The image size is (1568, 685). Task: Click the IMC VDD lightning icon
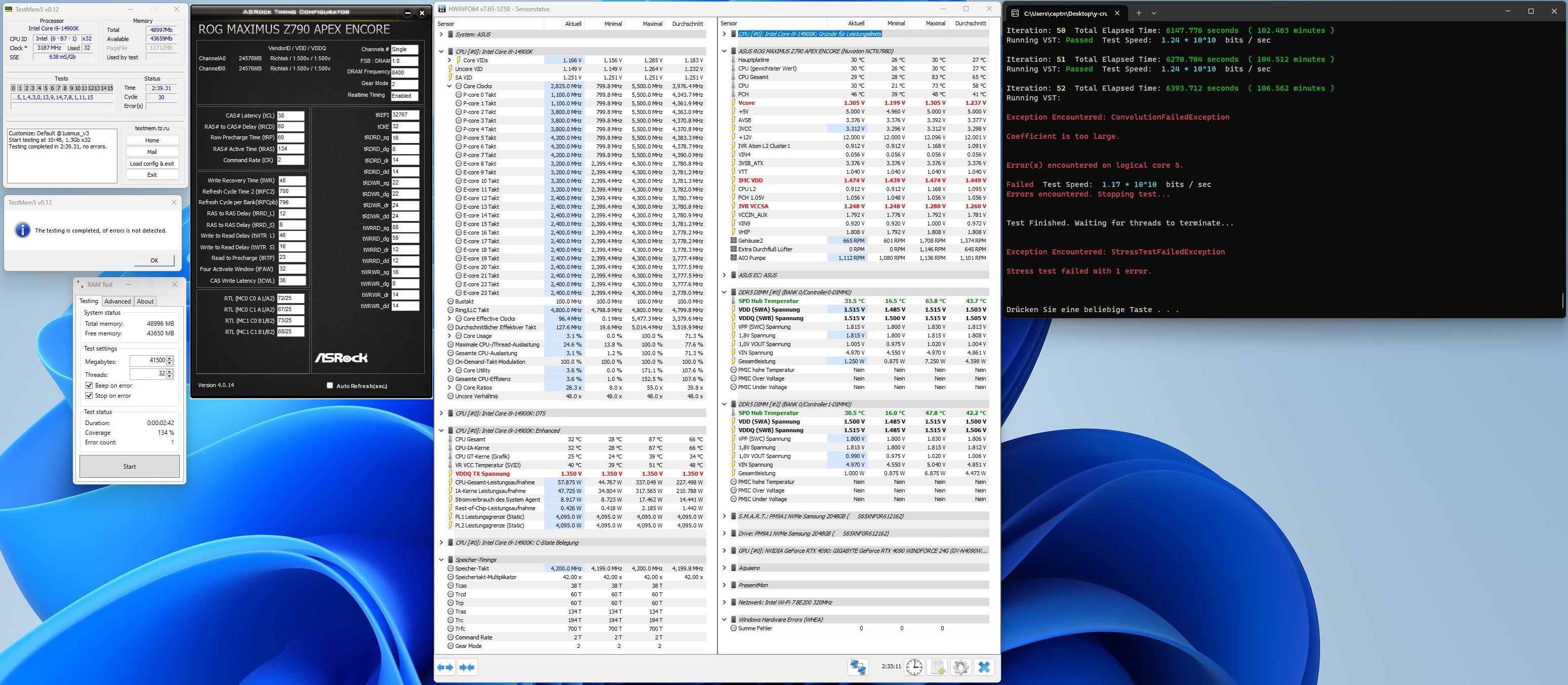(734, 180)
